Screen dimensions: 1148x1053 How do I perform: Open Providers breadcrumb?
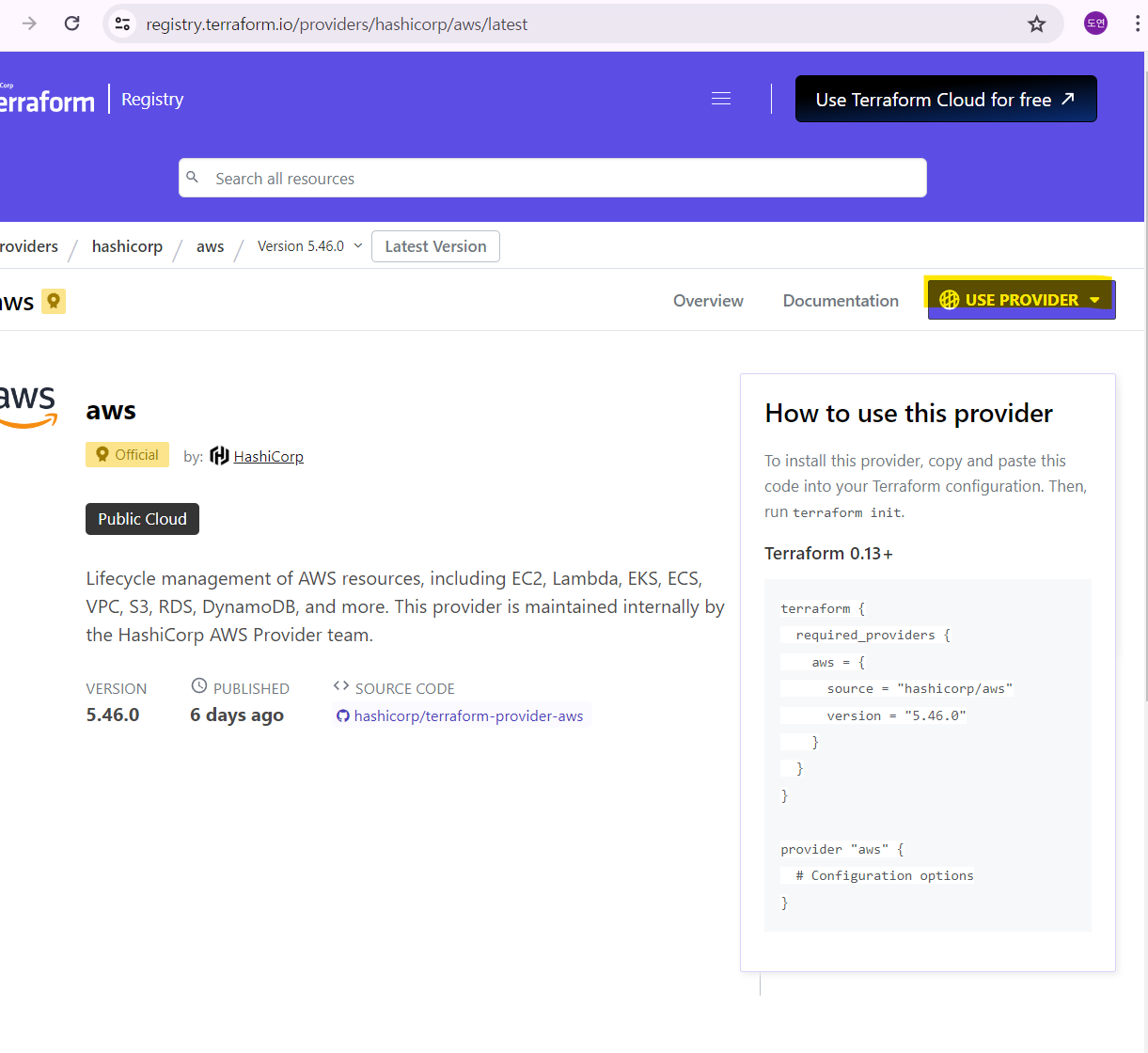29,246
